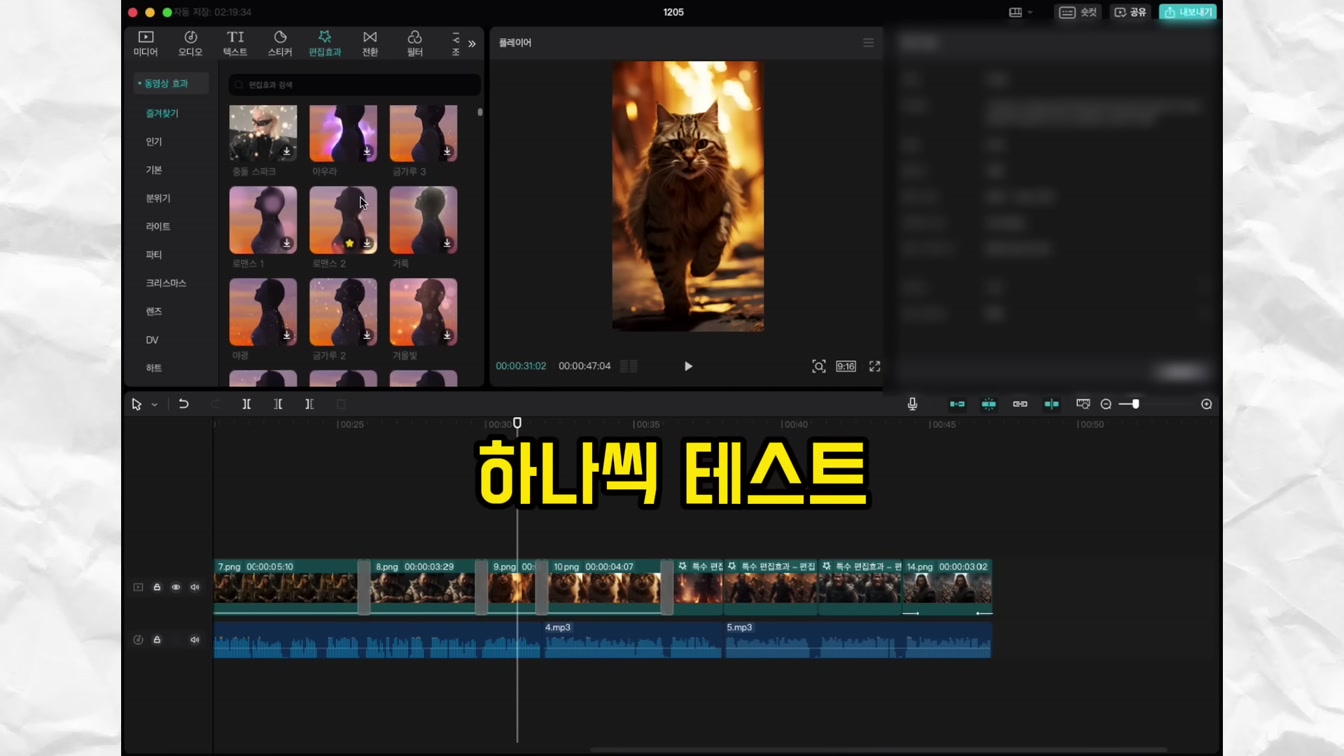Mute the audio track speaker icon
Image resolution: width=1344 pixels, height=756 pixels.
[195, 640]
